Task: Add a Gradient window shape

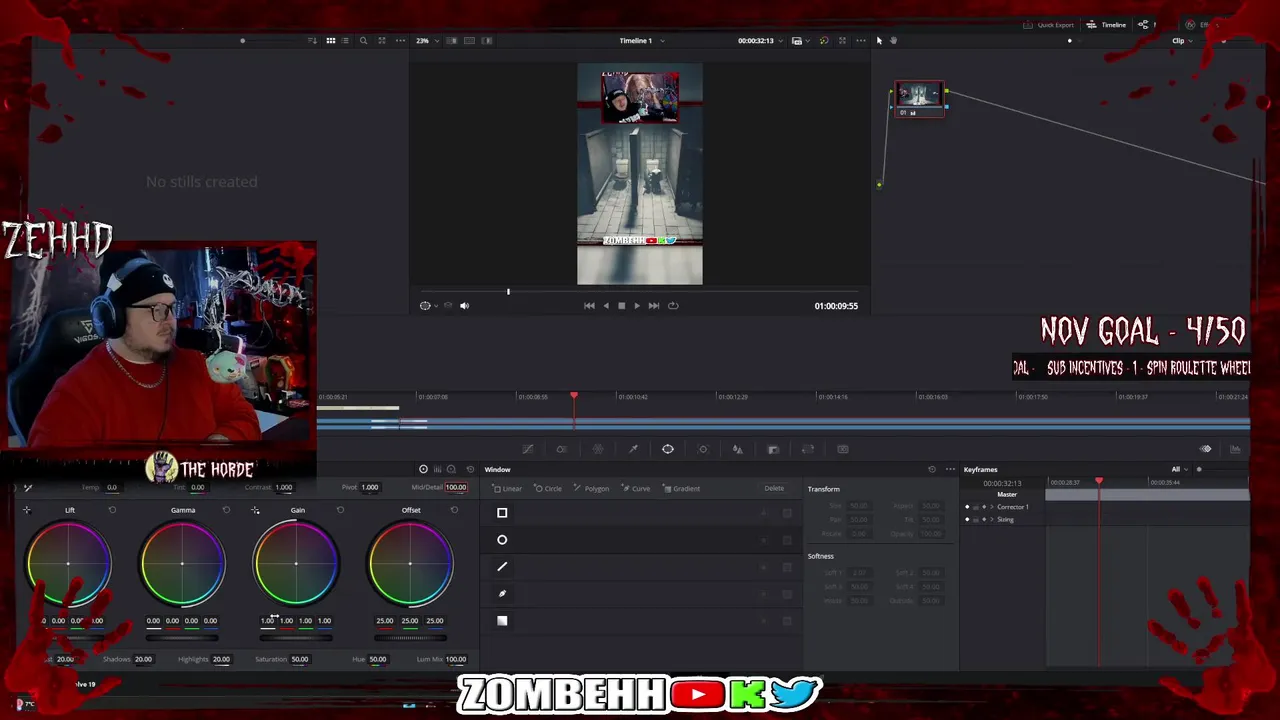Action: coord(681,488)
